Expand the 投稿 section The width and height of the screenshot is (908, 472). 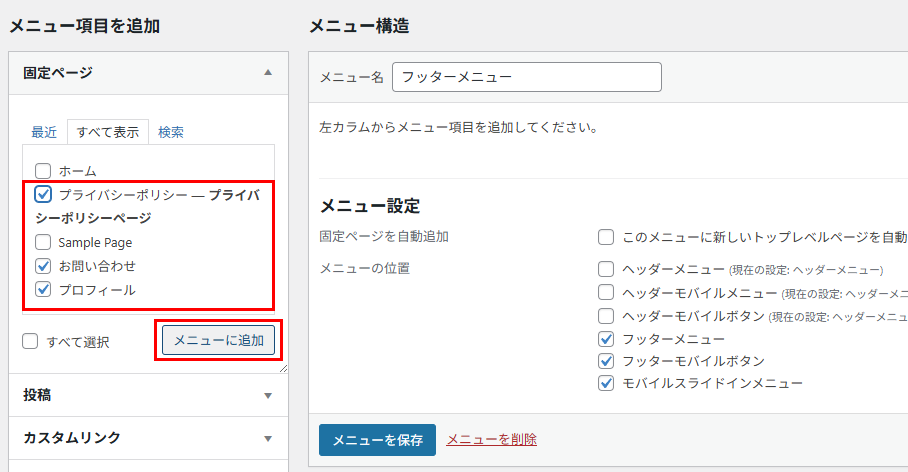(267, 395)
